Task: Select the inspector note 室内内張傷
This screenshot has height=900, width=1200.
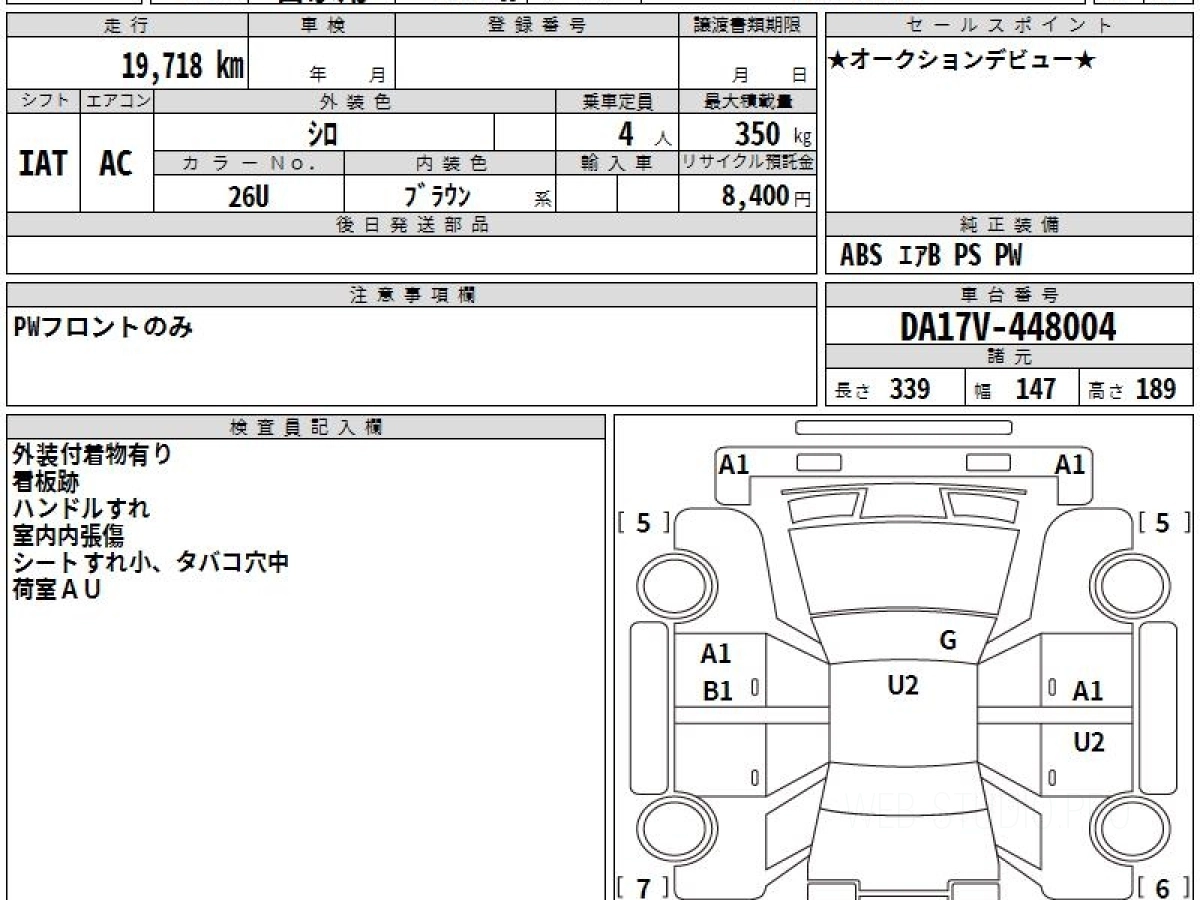Action: coord(69,535)
